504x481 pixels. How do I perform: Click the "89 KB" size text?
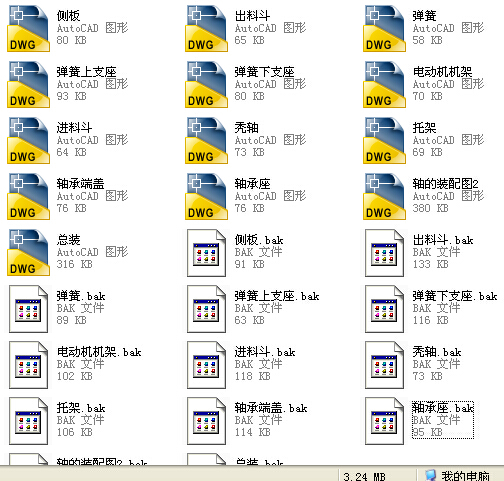(71, 320)
